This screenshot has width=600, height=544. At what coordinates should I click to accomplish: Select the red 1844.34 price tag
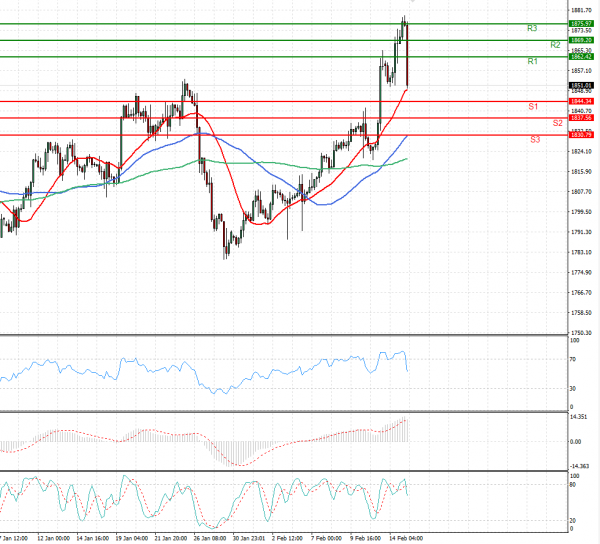pyautogui.click(x=581, y=101)
